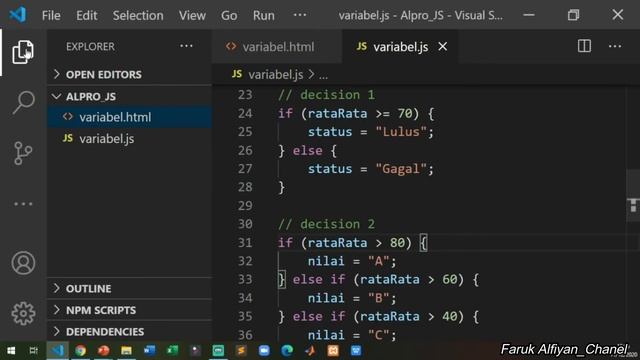Open the Windows Start menu
The width and height of the screenshot is (640, 360).
pos(11,351)
